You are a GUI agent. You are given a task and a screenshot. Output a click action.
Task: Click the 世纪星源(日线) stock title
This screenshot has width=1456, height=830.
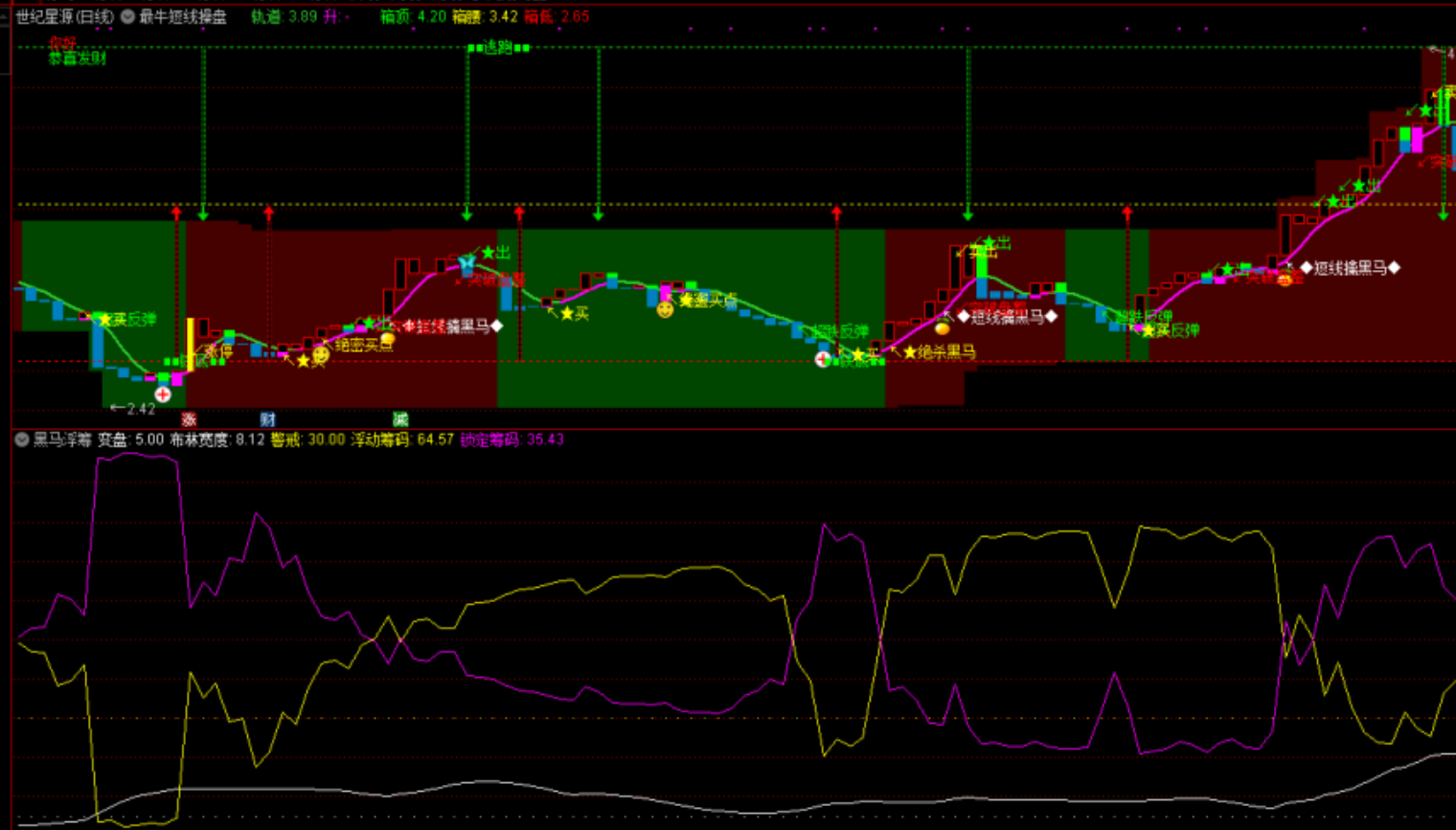click(64, 16)
